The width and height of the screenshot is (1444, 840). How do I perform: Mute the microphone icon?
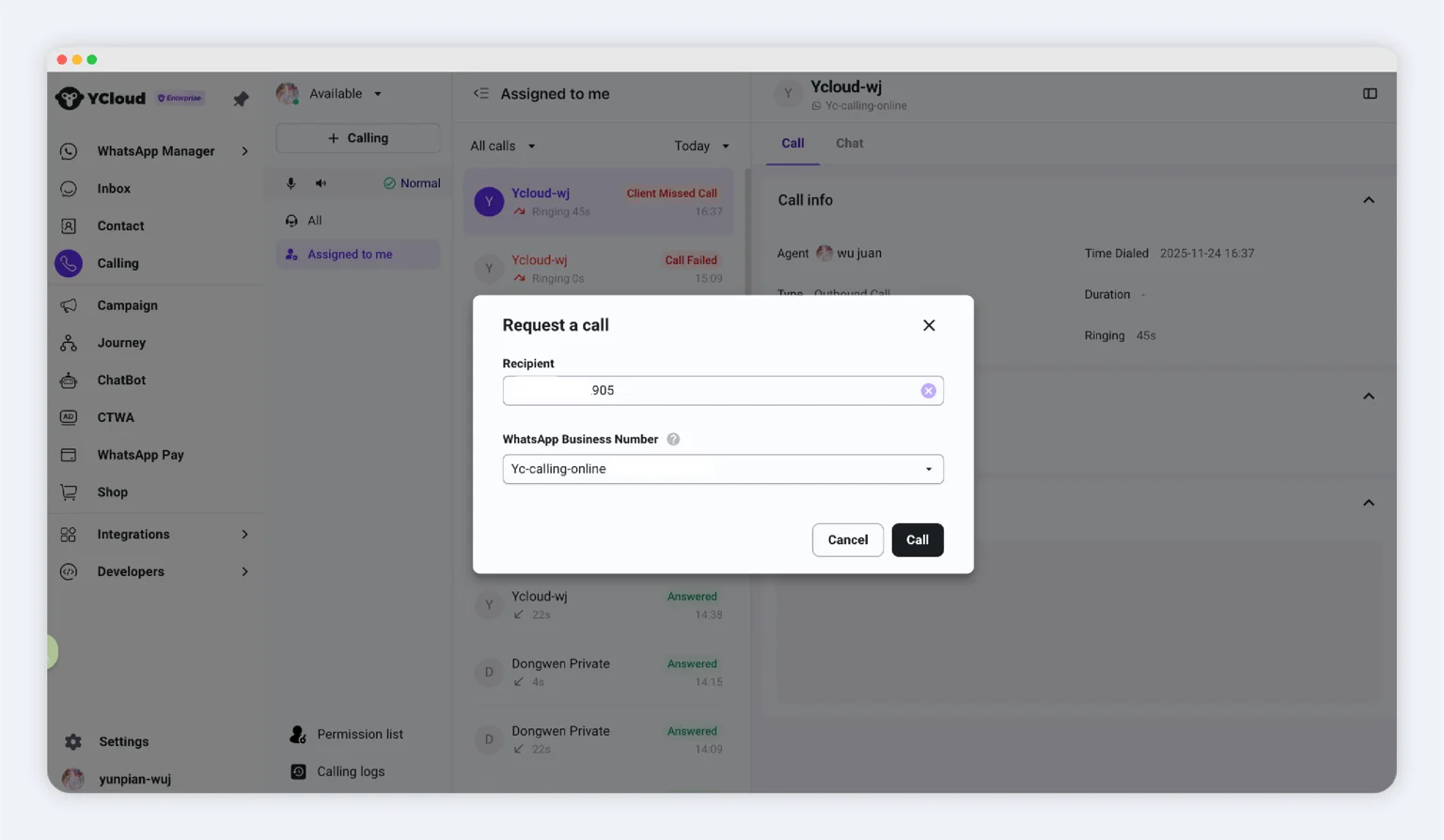pos(291,183)
